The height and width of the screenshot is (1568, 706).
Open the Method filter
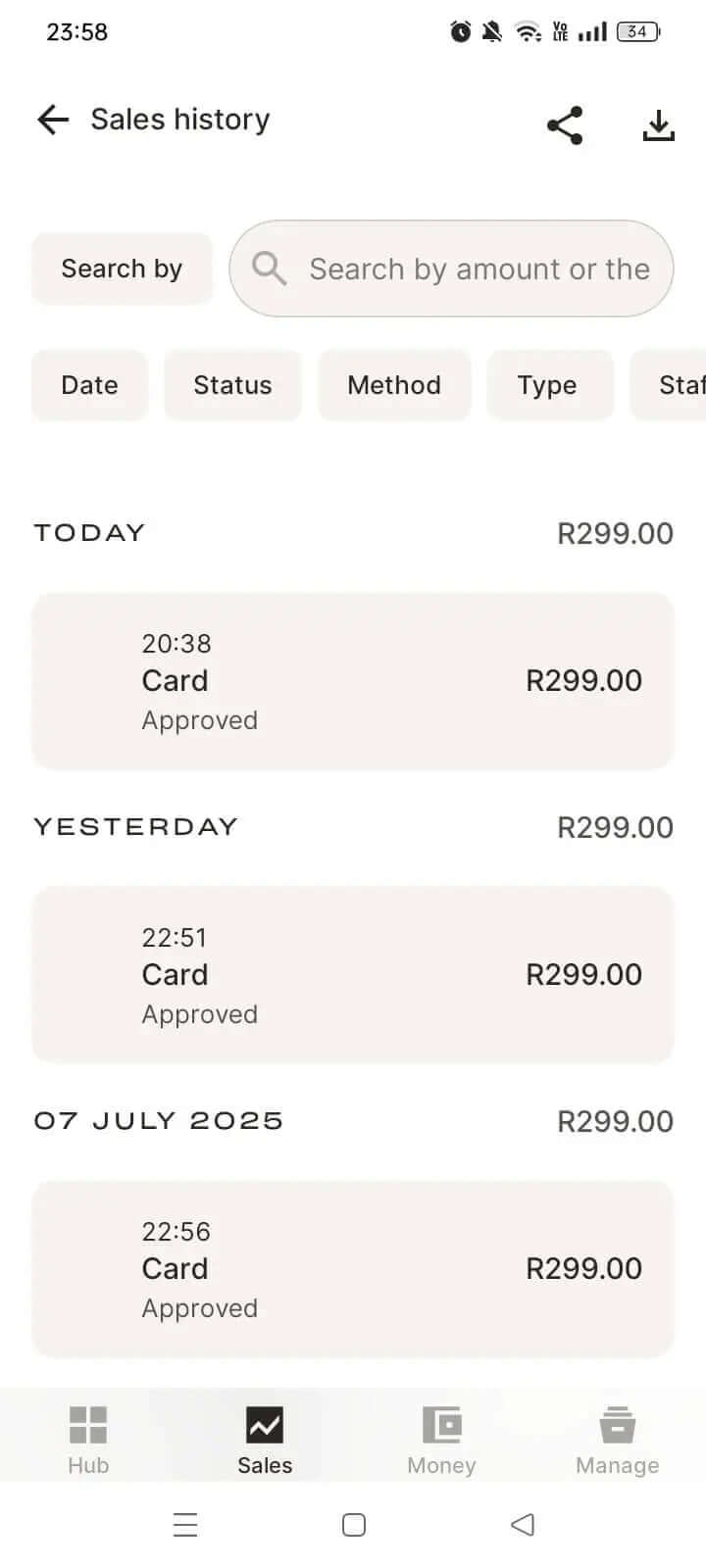[x=394, y=385]
